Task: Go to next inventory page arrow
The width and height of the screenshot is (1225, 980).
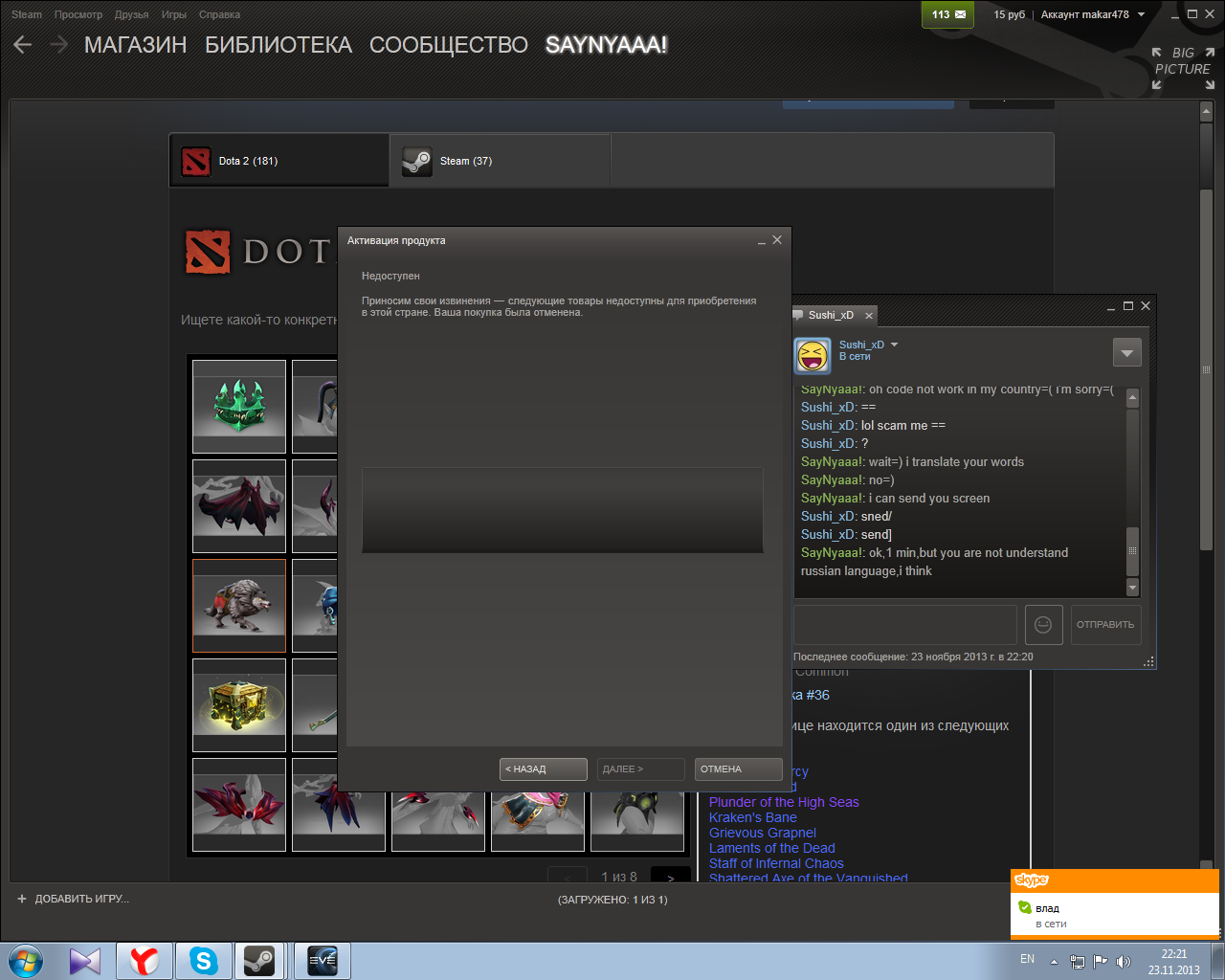Action: pyautogui.click(x=670, y=877)
